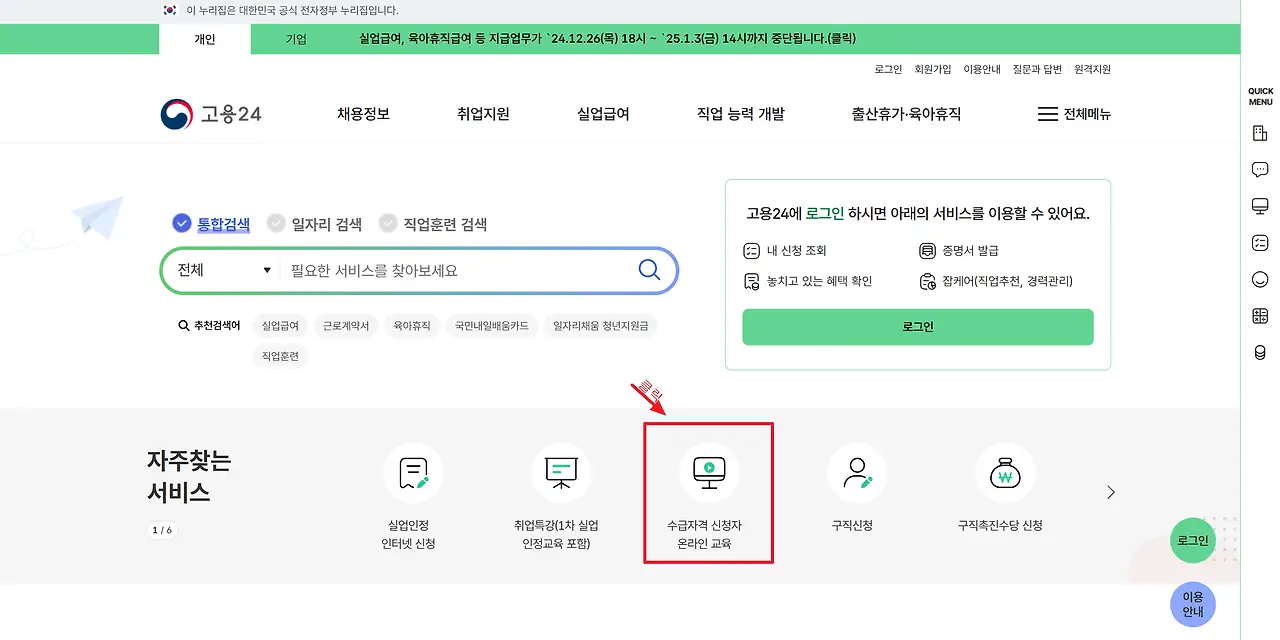The height and width of the screenshot is (640, 1280).
Task: Click the search magnifier icon
Action: point(649,270)
